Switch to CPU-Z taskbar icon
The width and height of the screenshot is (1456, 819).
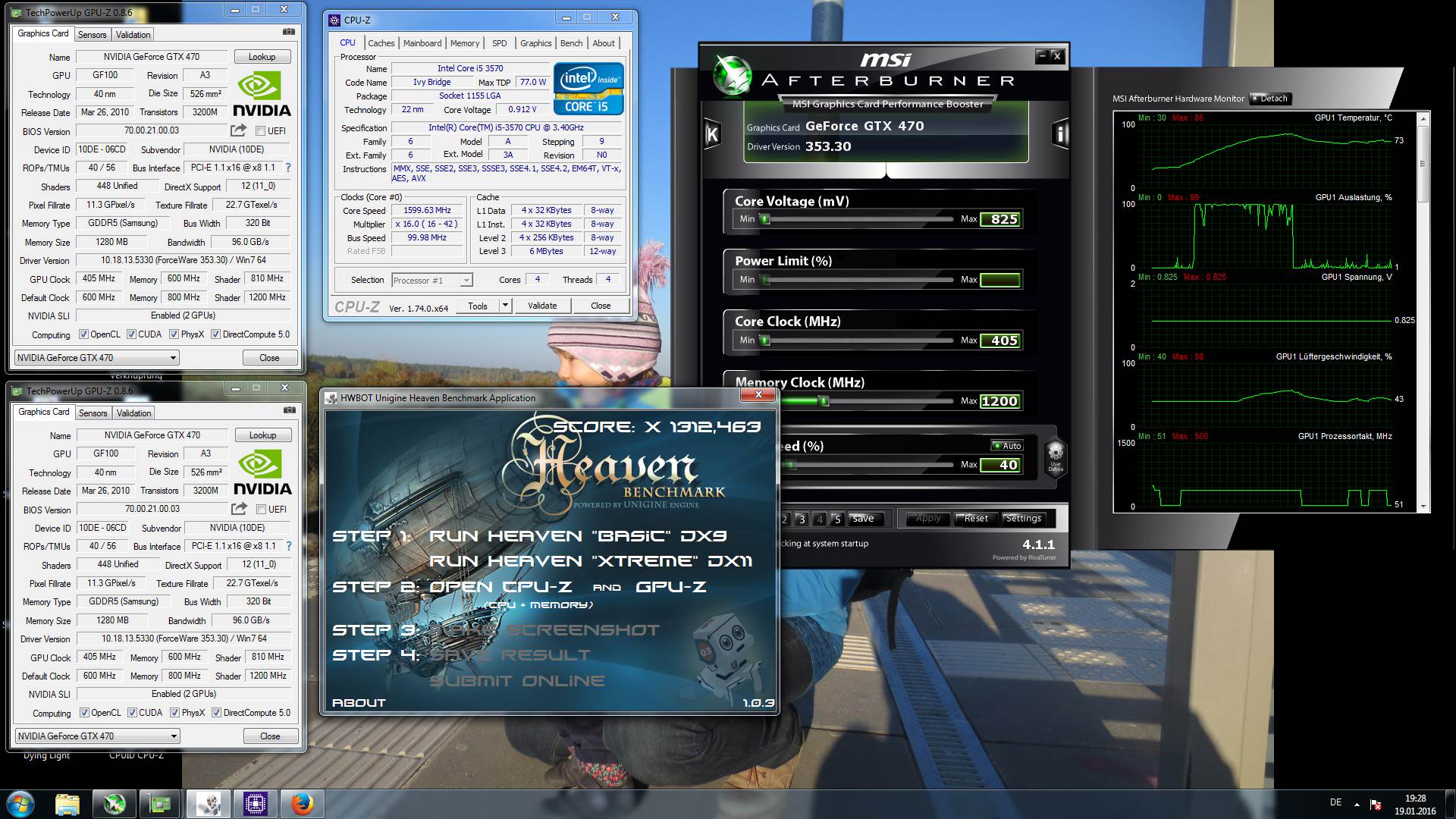tap(255, 804)
